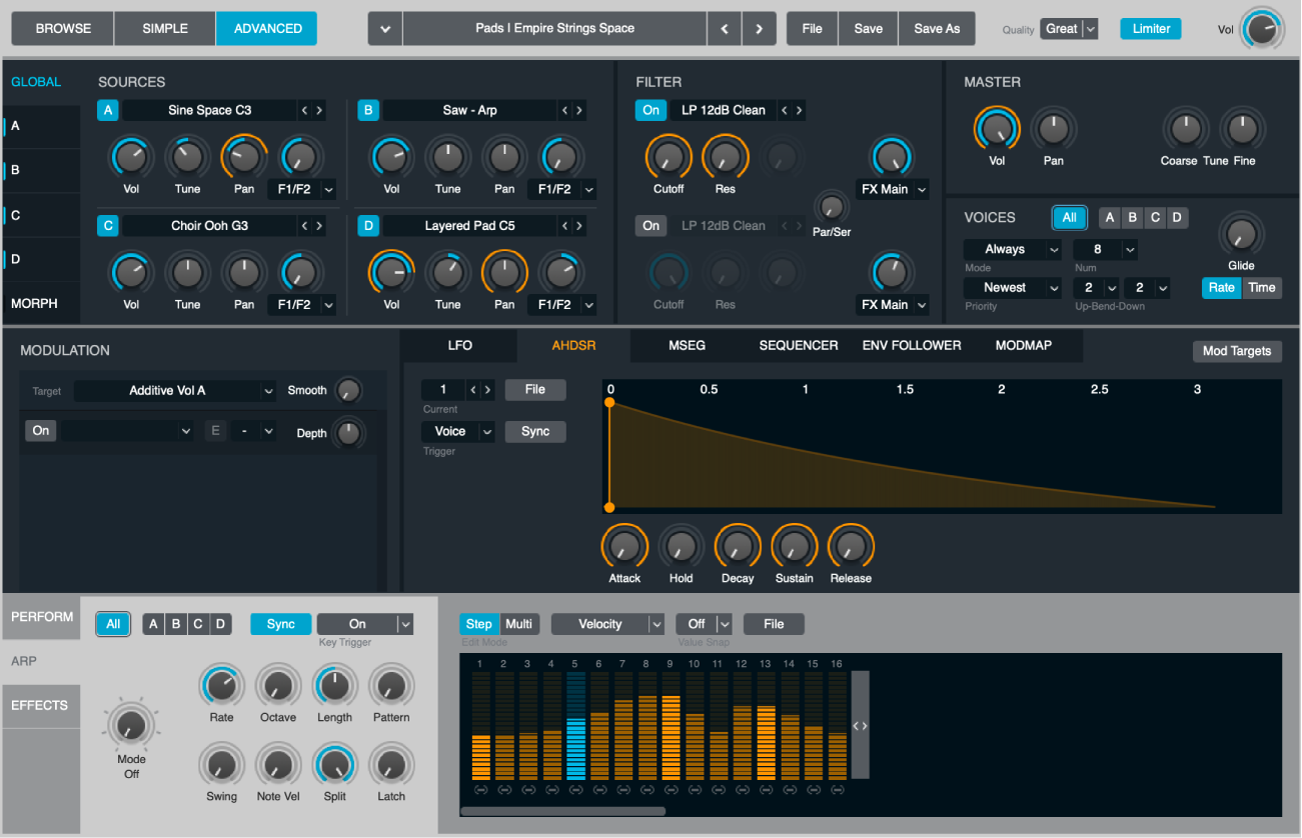This screenshot has height=838, width=1302.
Task: Click the horizontal scrollbar under the sequencer
Action: [x=562, y=811]
